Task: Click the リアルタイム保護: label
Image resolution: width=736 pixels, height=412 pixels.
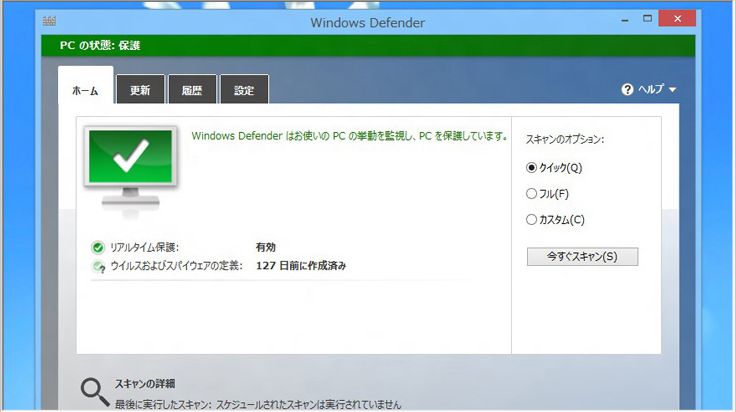Action: click(x=144, y=247)
